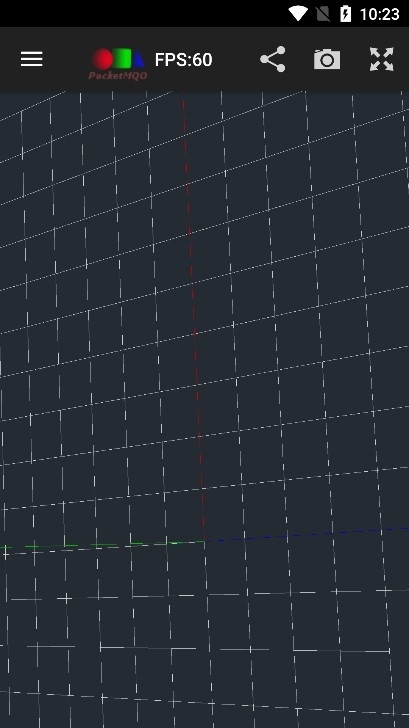Click the 10:23 clock in status bar
The image size is (409, 728).
pos(380,14)
